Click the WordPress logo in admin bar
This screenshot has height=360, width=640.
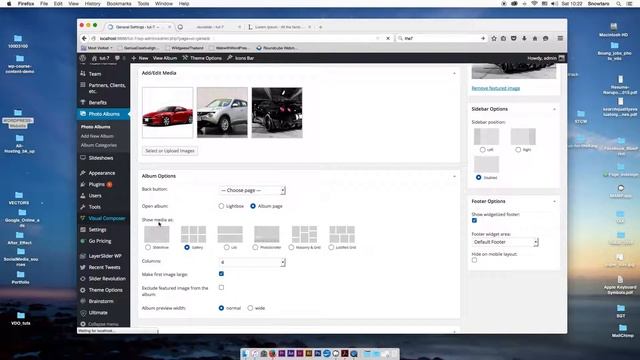click(x=83, y=58)
